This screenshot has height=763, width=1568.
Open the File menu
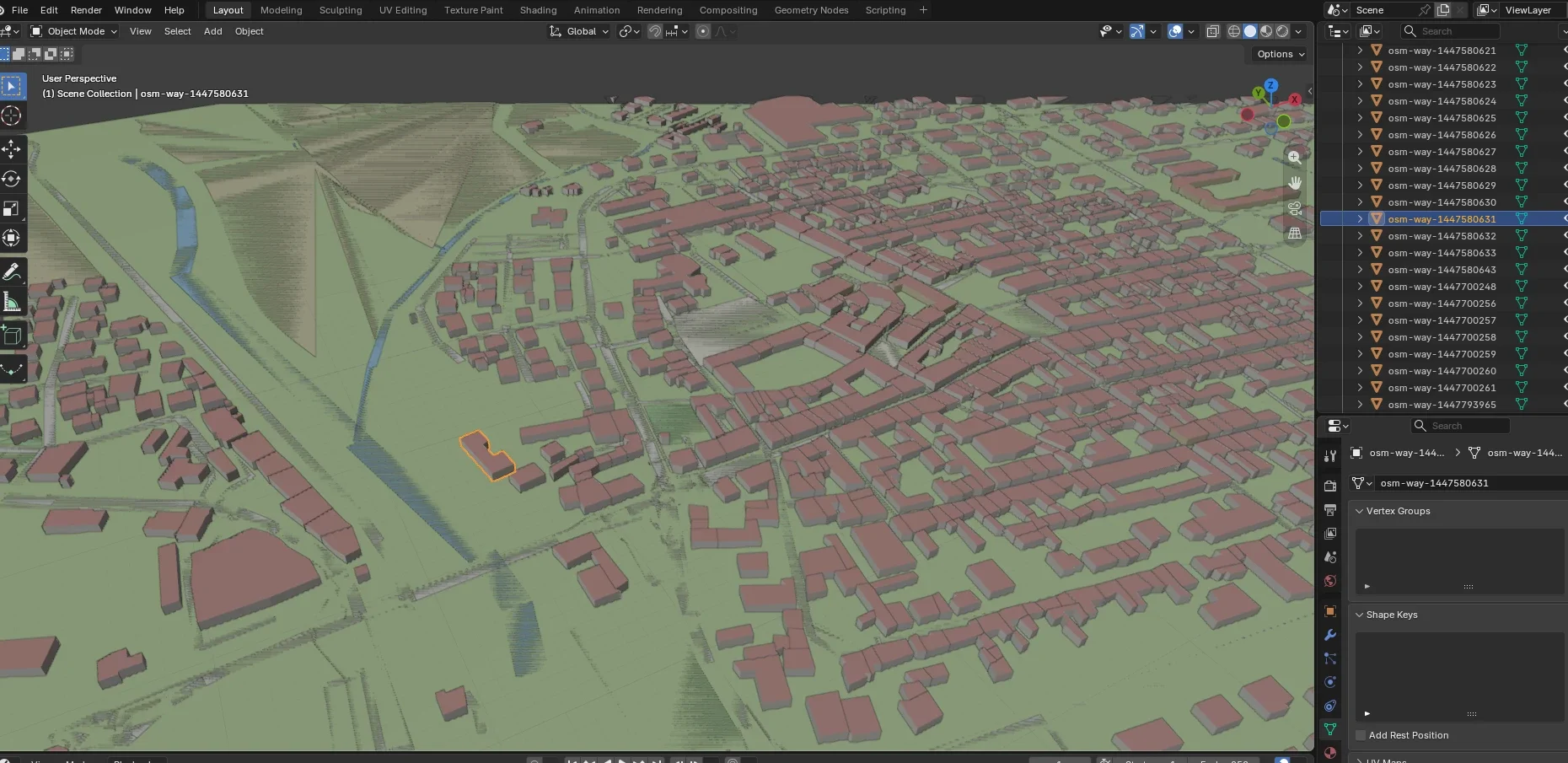pos(19,10)
